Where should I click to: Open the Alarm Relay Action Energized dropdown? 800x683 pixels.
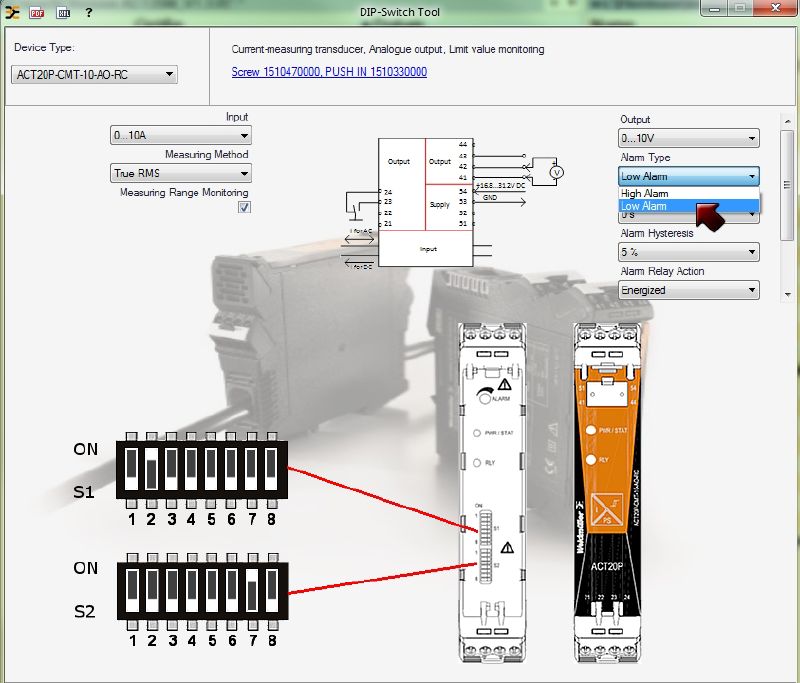[x=688, y=290]
